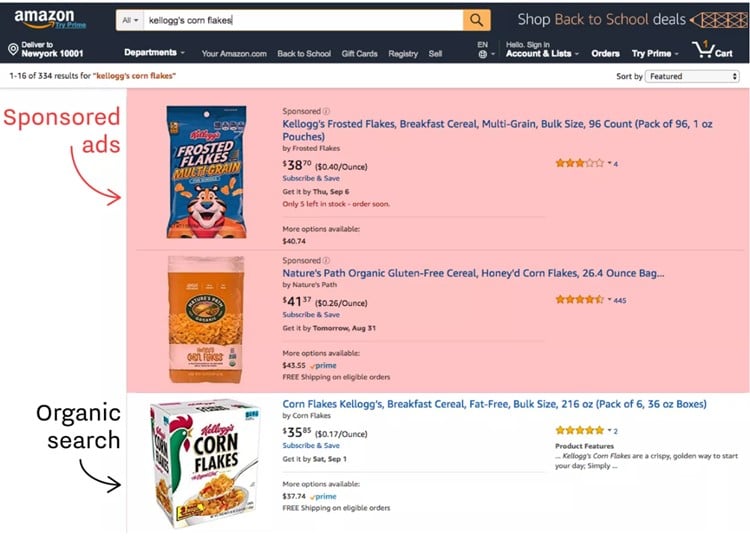
Task: Click the Nature's Path star rating
Action: [580, 299]
